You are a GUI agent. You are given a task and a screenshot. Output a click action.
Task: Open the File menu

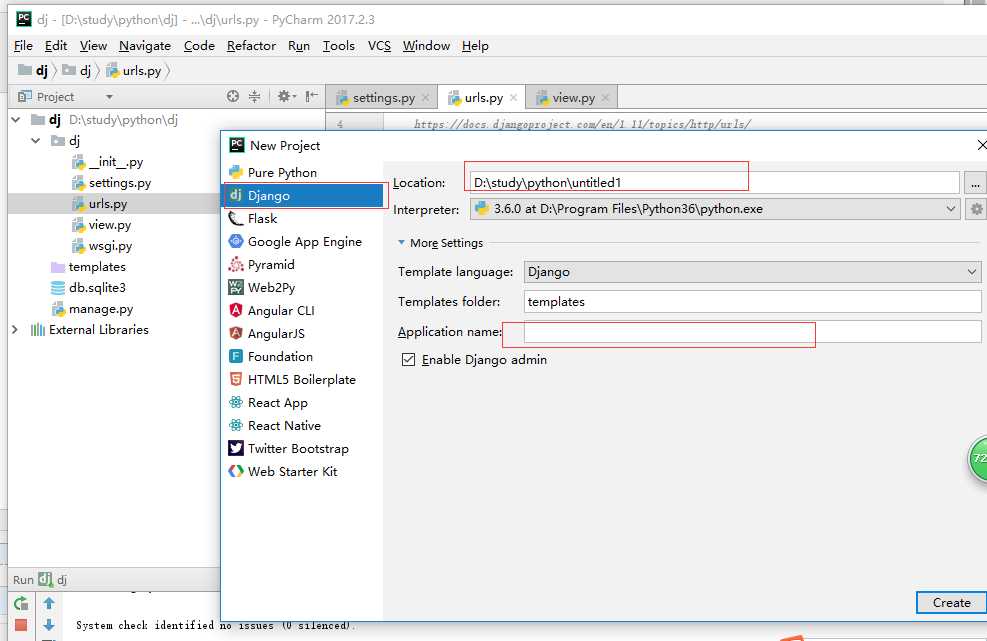(x=23, y=46)
